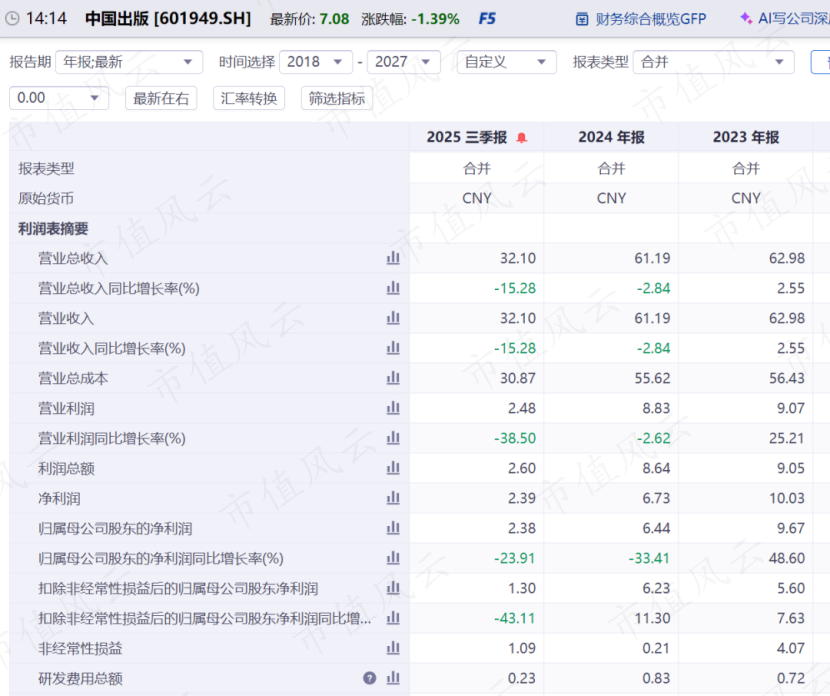The height and width of the screenshot is (696, 830).
Task: Open the AI写公司深 tool
Action: coord(783,19)
